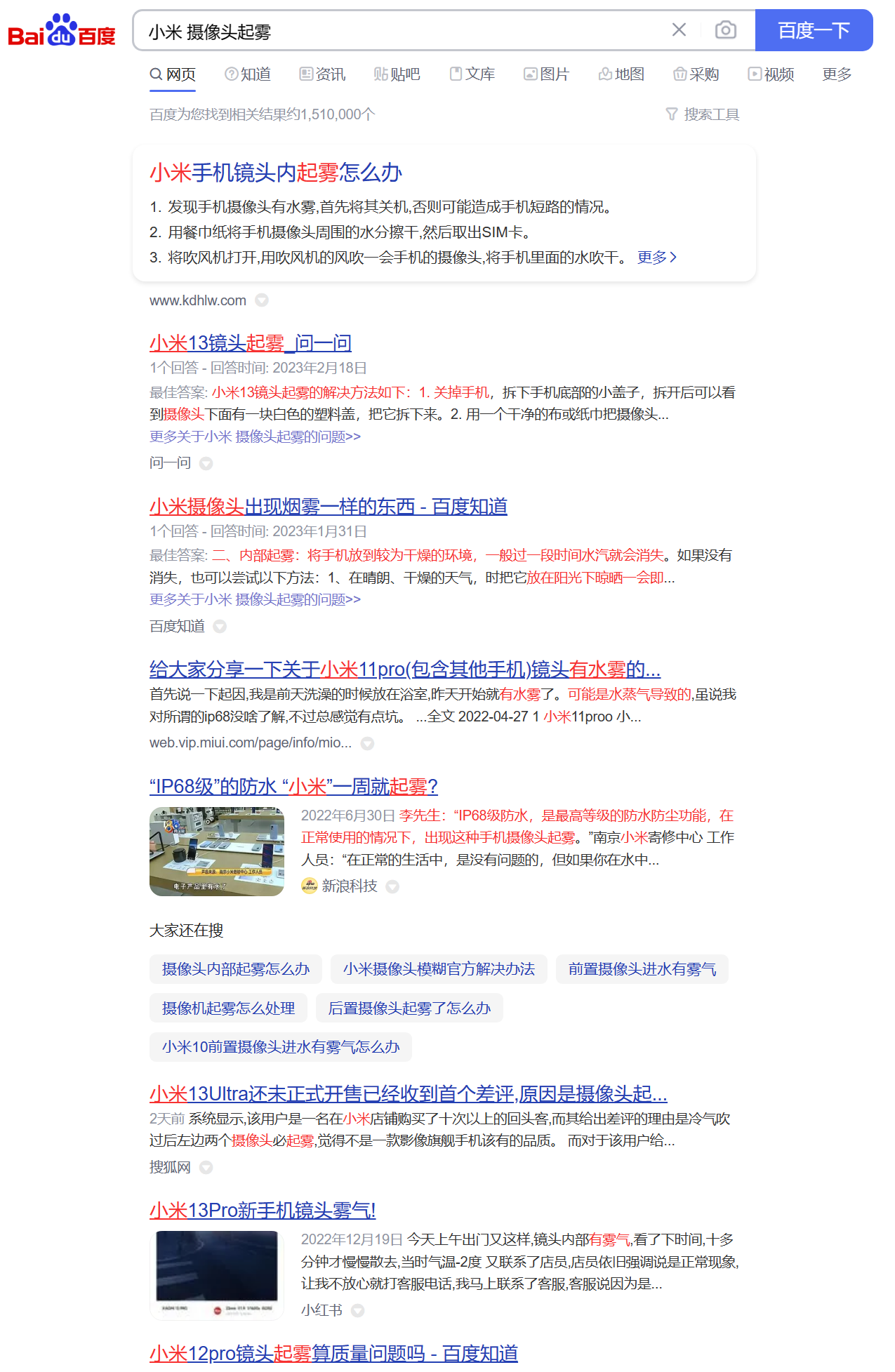Switch to the 资讯 tab
The width and height of the screenshot is (895, 1372).
point(322,74)
